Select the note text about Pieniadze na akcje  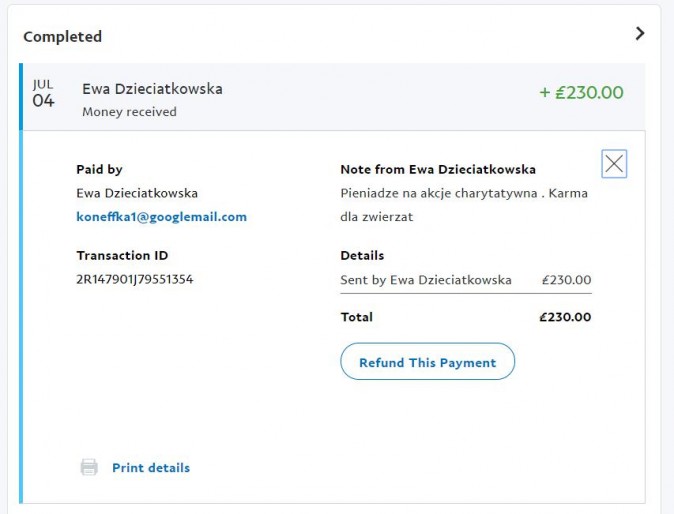(x=463, y=204)
